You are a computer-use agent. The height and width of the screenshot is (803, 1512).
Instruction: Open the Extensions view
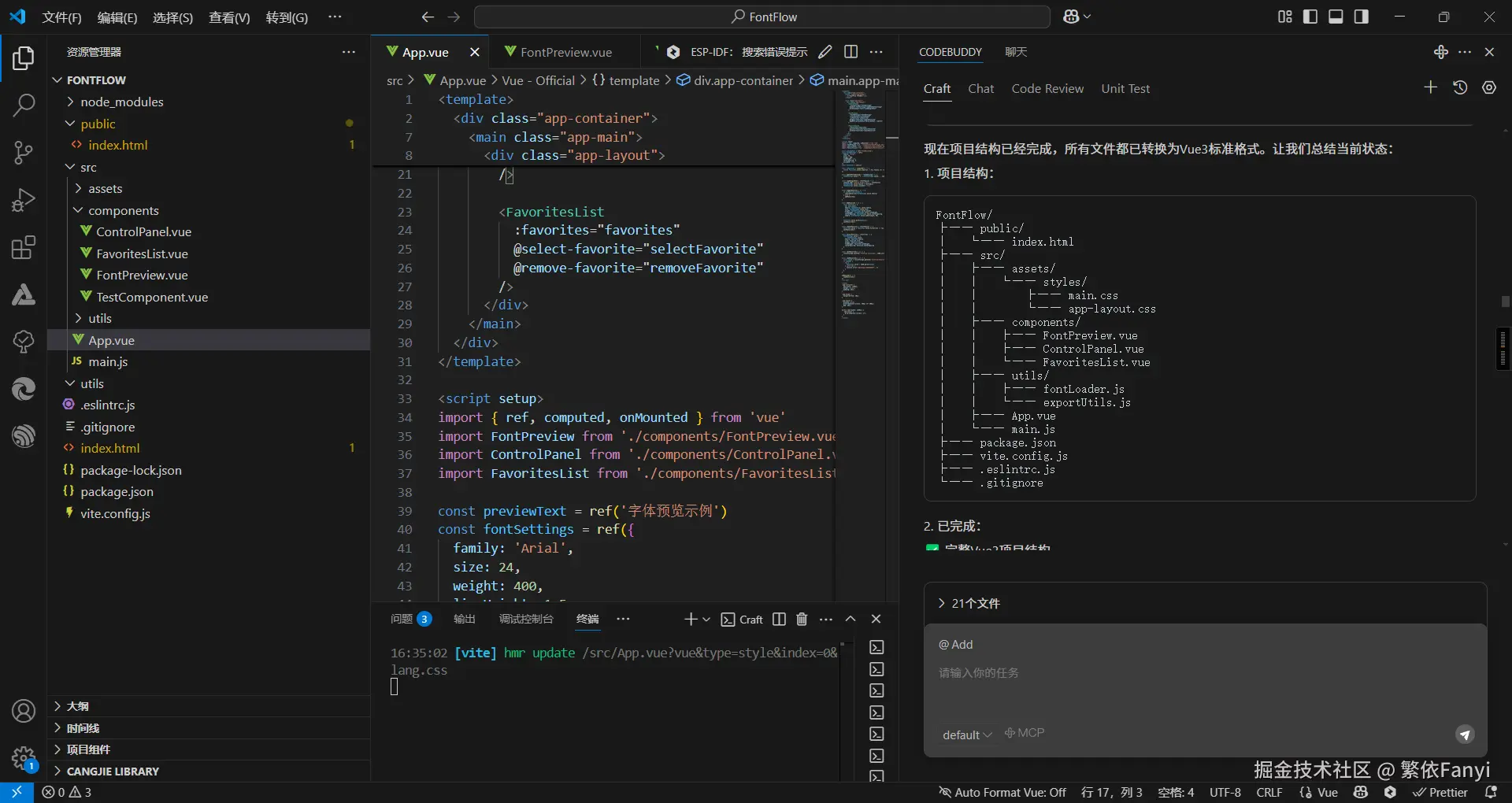pyautogui.click(x=24, y=248)
